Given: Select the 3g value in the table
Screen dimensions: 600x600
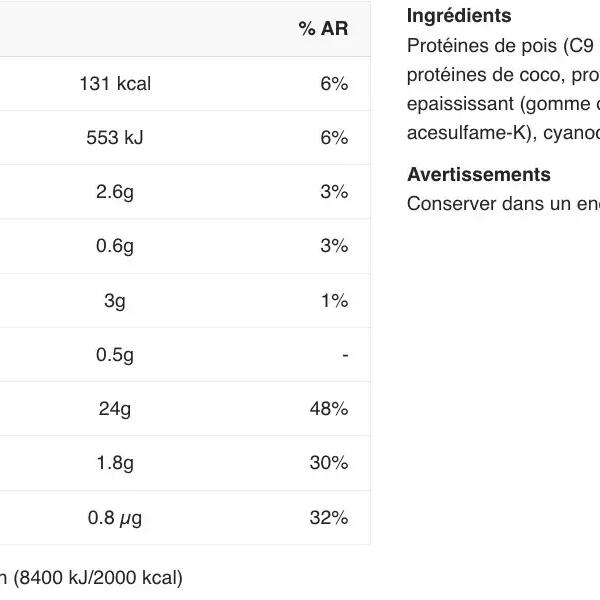Looking at the screenshot, I should point(115,301).
